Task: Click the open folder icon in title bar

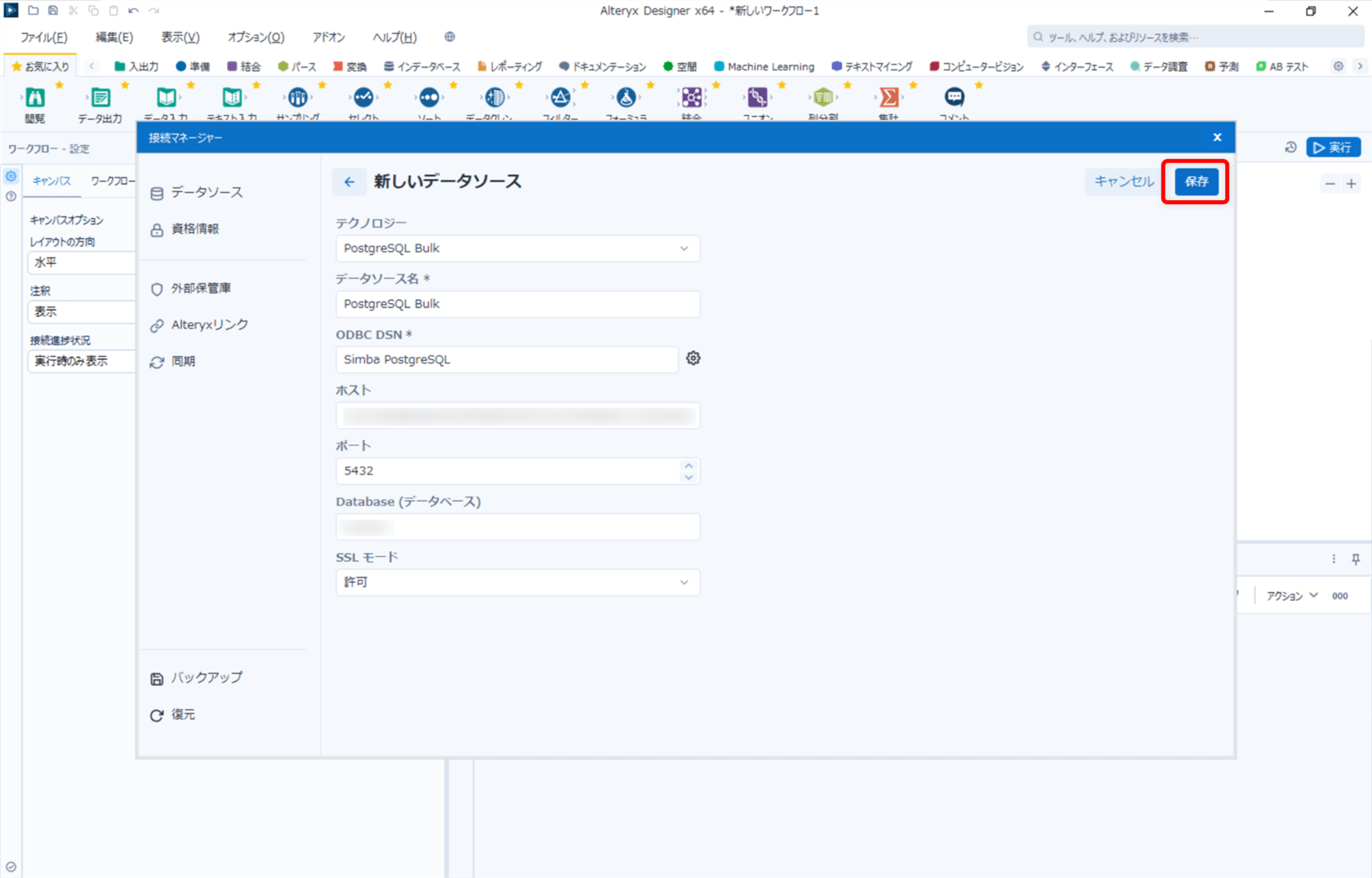Action: [33, 10]
